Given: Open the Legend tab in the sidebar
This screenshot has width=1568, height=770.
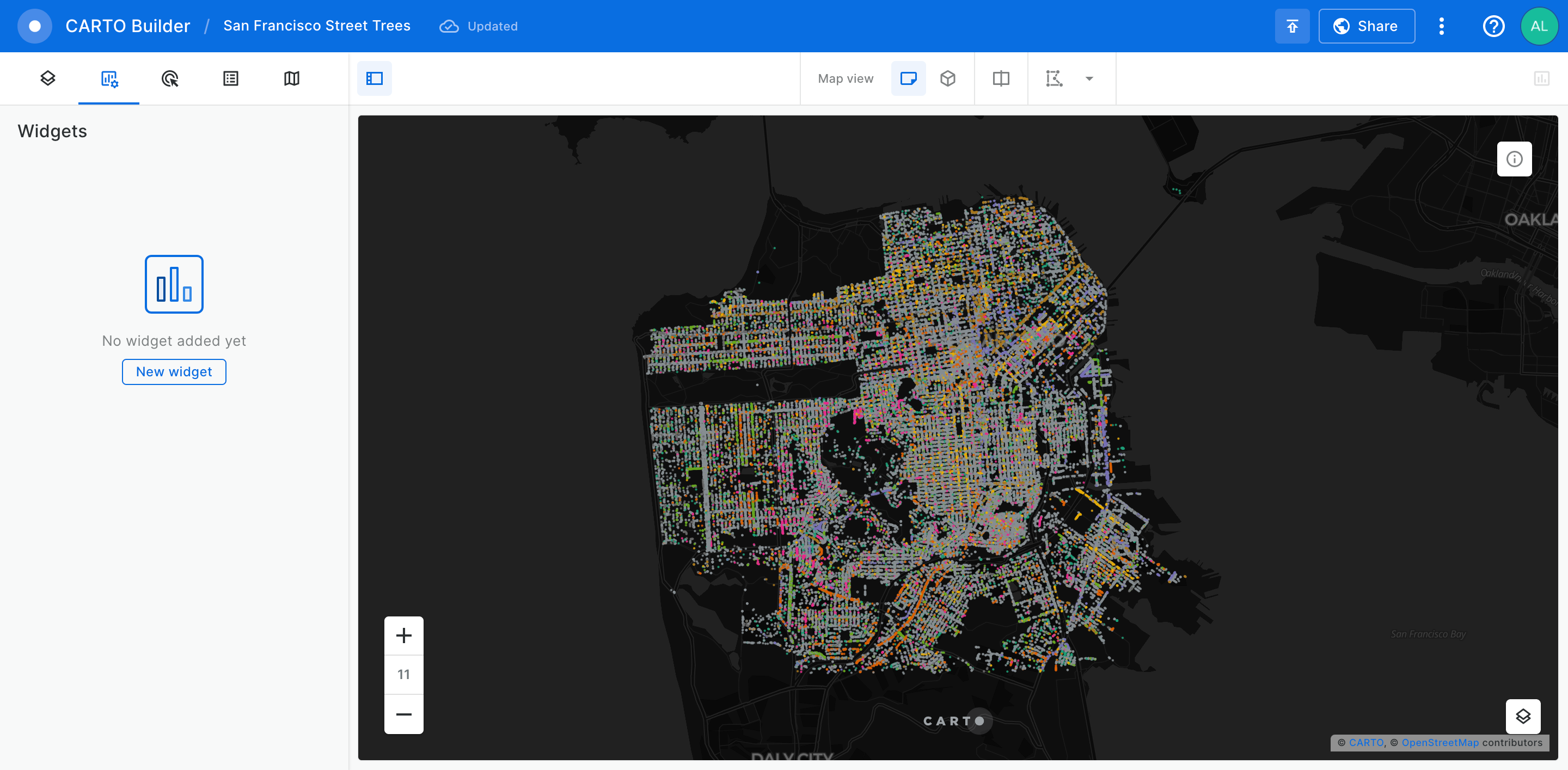Looking at the screenshot, I should 231,78.
